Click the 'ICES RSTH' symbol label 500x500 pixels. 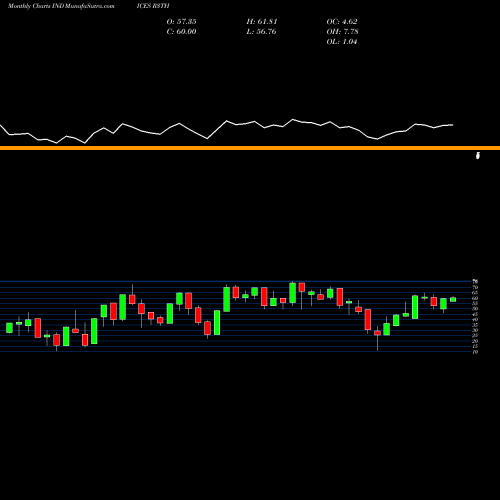click(153, 6)
